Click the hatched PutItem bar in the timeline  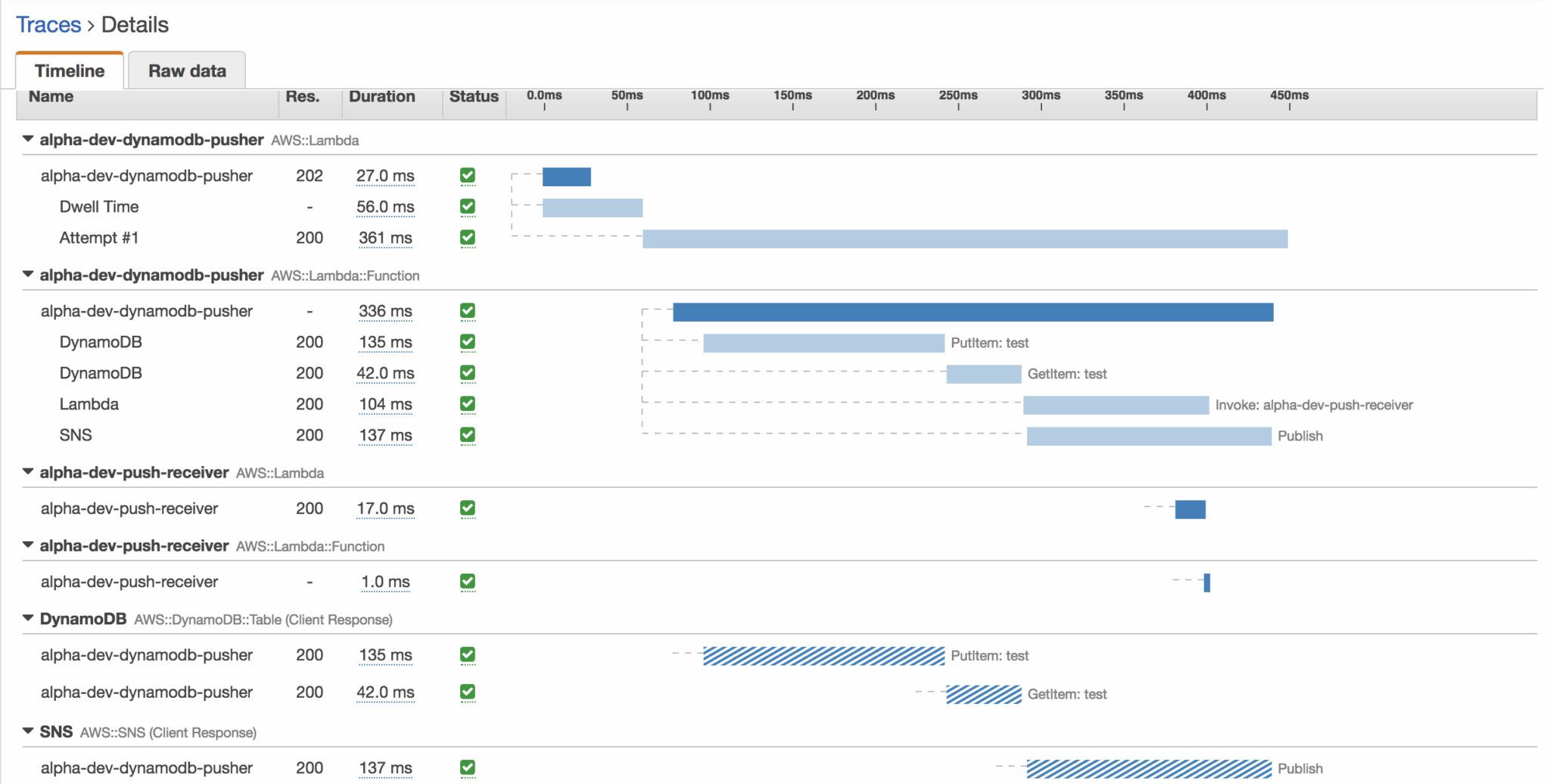tap(823, 655)
